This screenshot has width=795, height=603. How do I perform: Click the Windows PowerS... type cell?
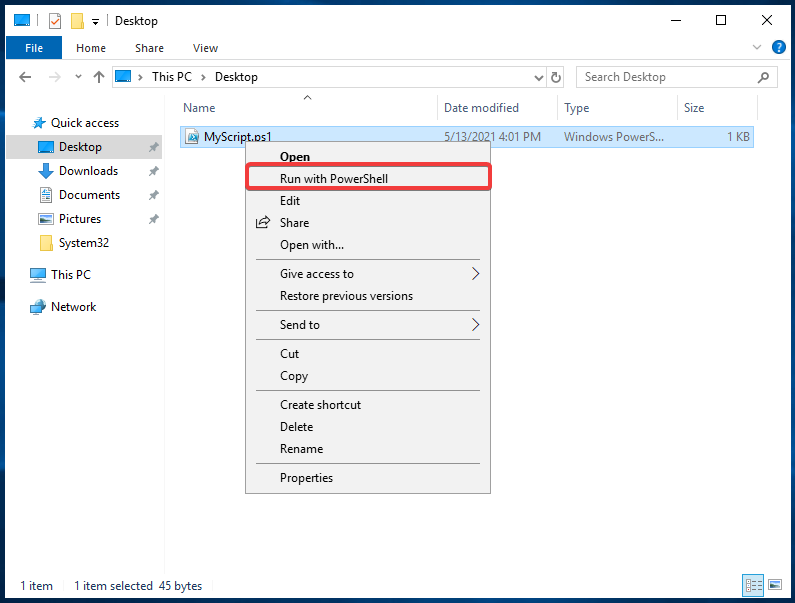click(613, 137)
